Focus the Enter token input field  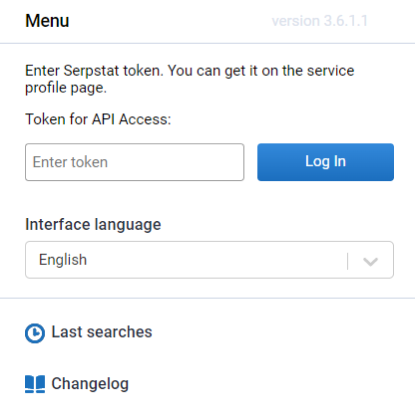135,162
